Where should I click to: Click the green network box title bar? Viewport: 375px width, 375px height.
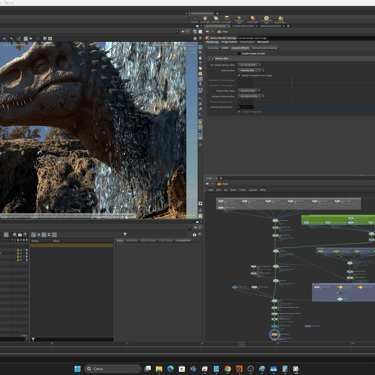[338, 217]
